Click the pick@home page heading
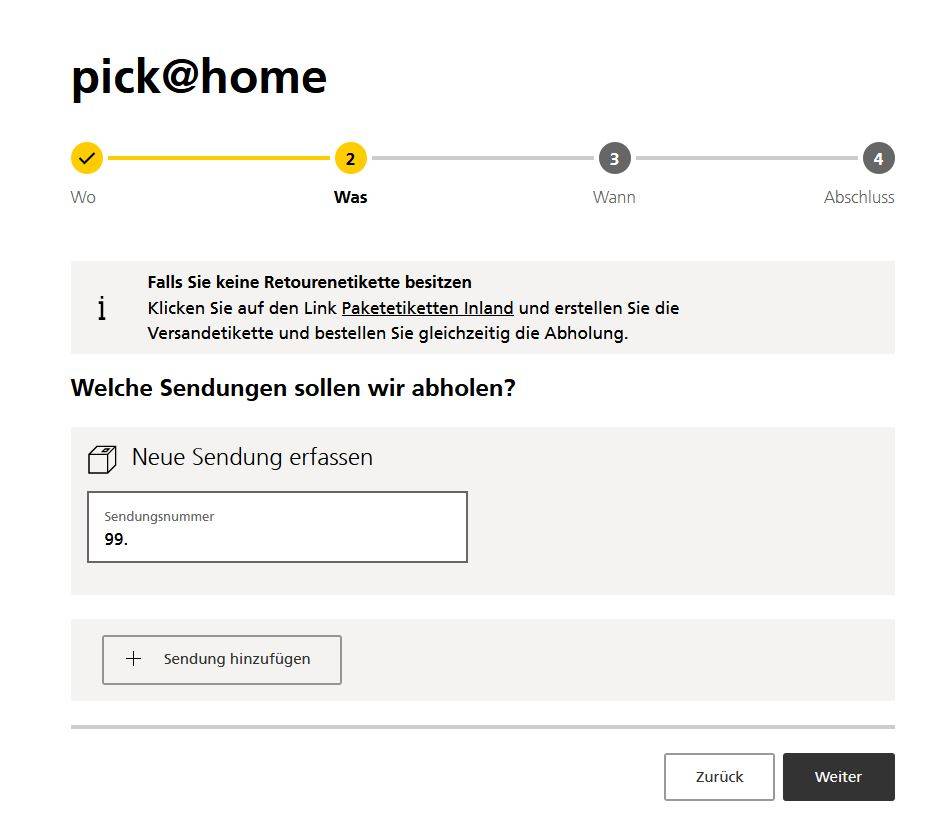The width and height of the screenshot is (931, 818). tap(198, 77)
